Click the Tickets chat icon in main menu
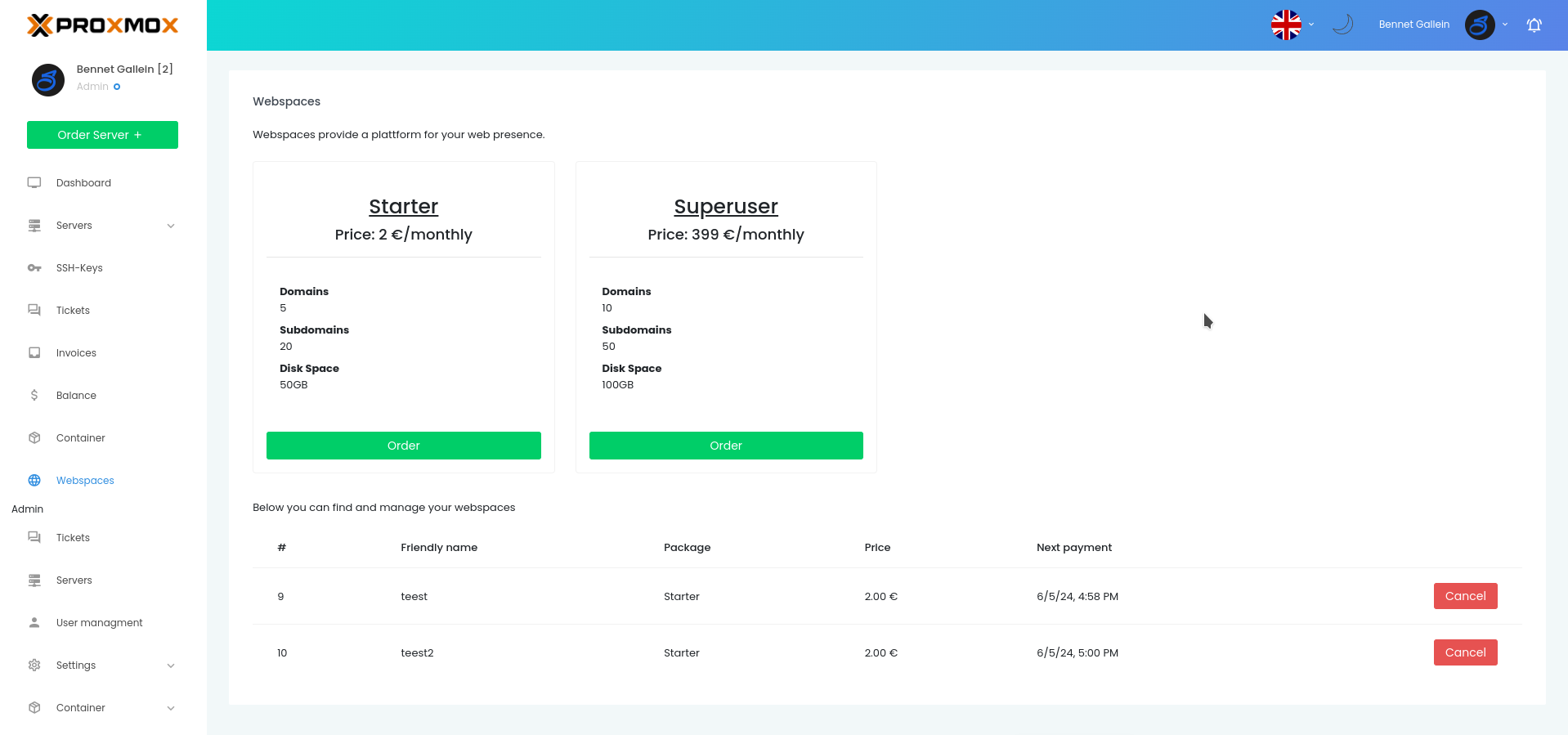The image size is (1568, 735). coord(34,311)
